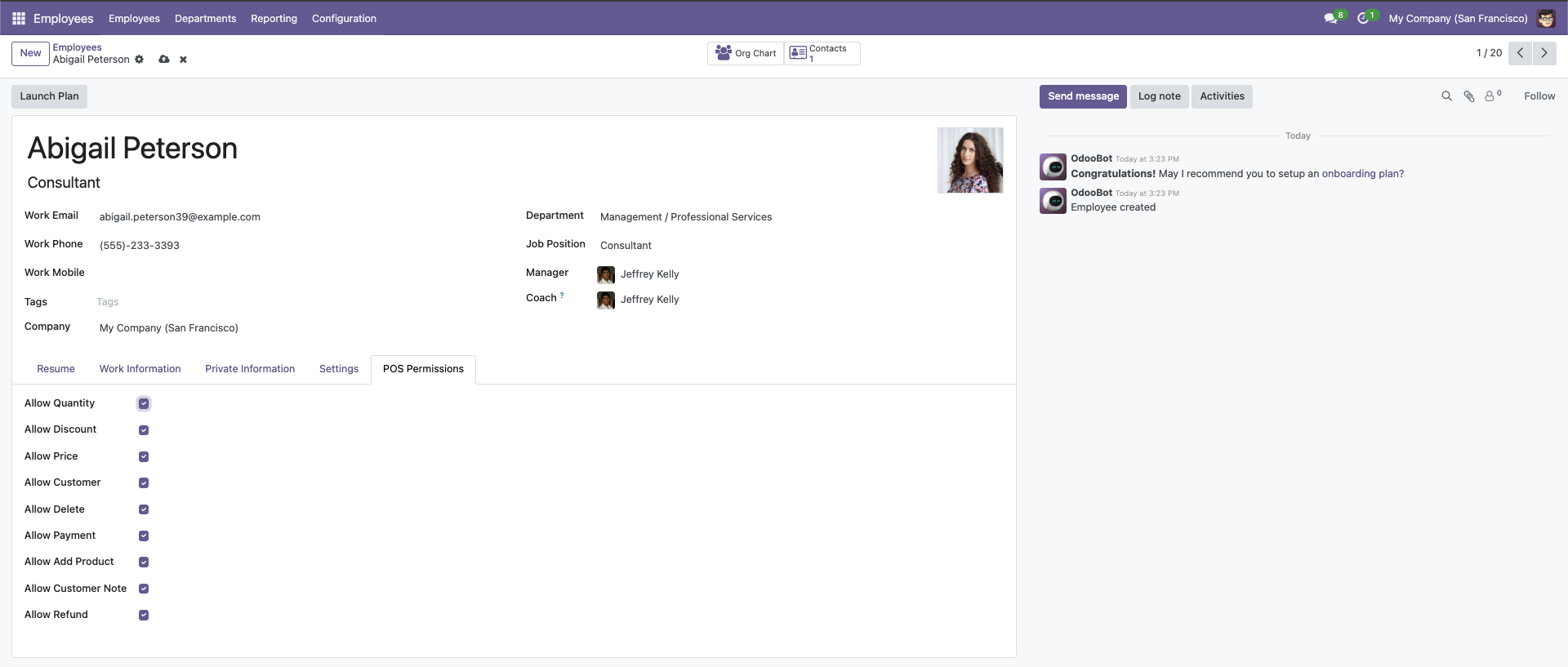The image size is (1568, 667).
Task: Open the Org Chart smart button
Action: [746, 53]
